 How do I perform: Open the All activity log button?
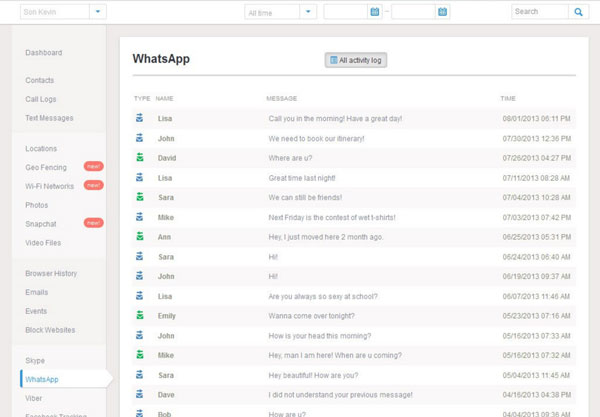(356, 60)
